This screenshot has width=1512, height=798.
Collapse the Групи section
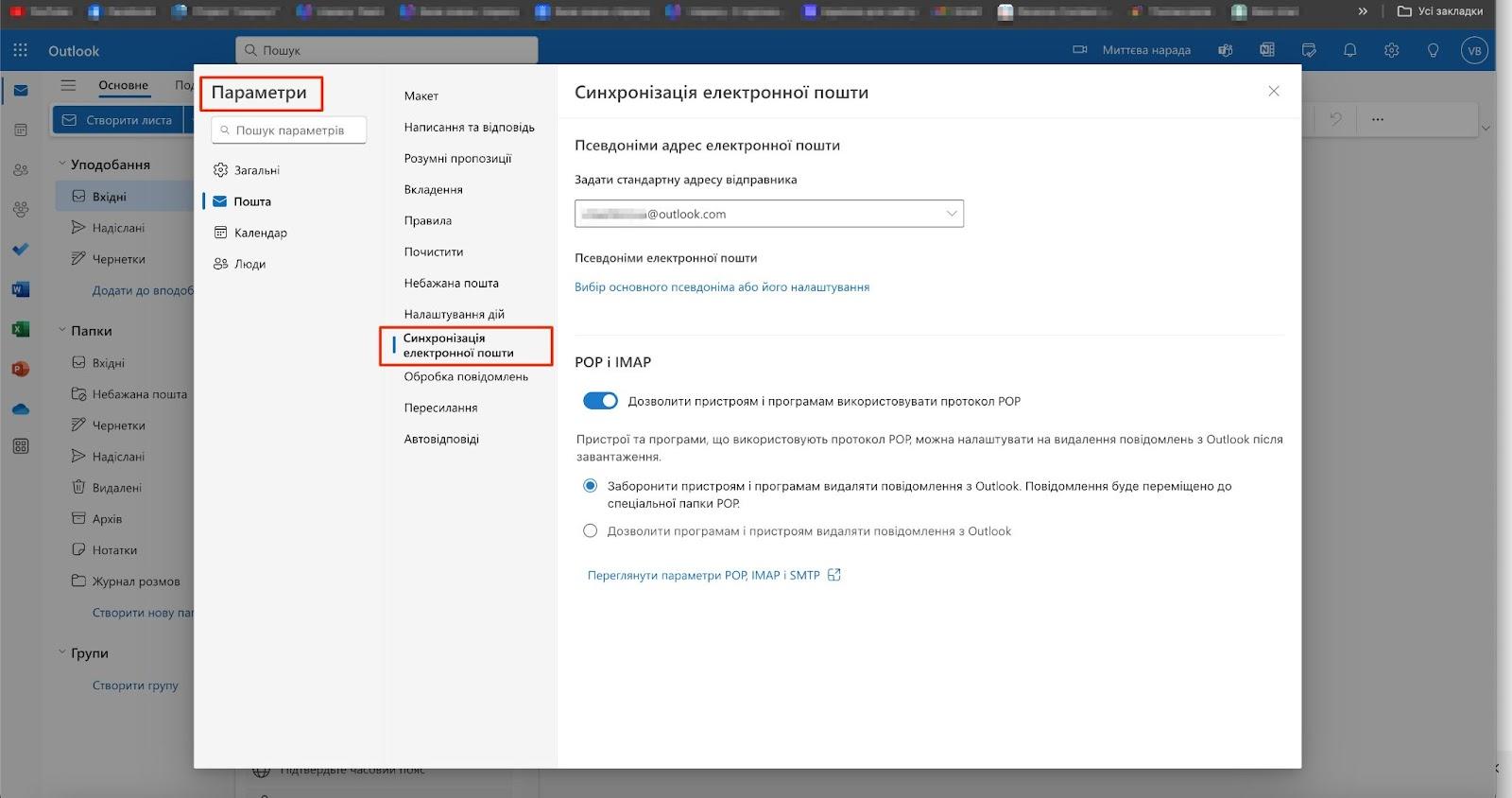click(x=62, y=652)
